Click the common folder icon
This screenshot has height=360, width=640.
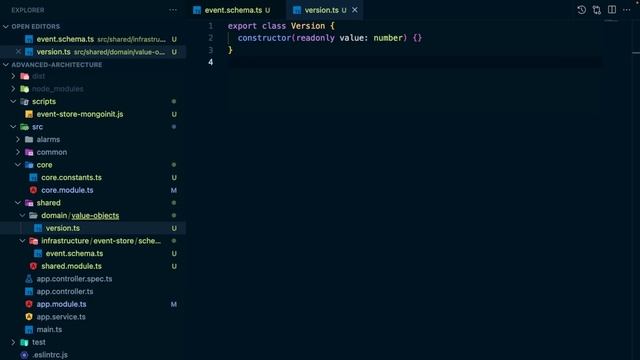(29, 152)
